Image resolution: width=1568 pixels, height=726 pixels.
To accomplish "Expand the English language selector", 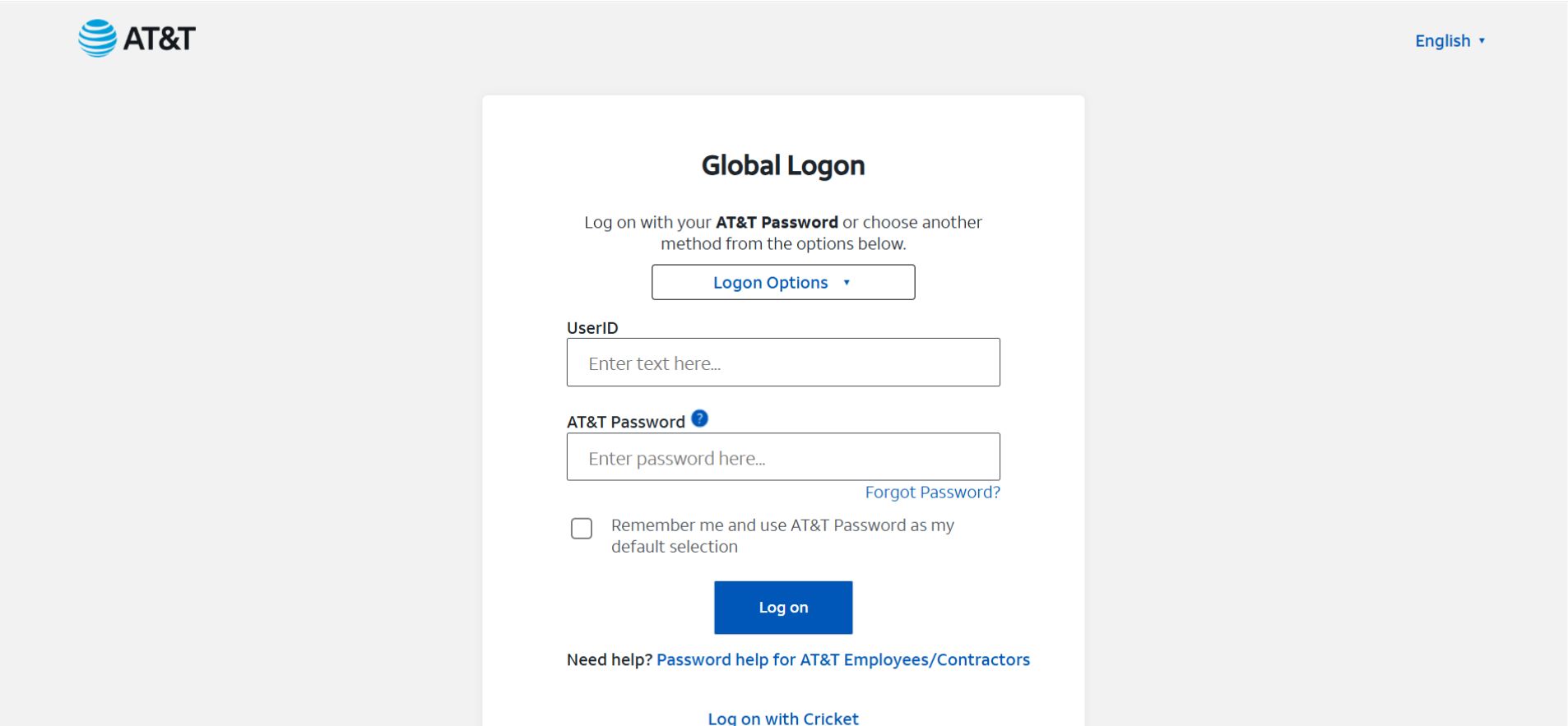I will pyautogui.click(x=1450, y=40).
